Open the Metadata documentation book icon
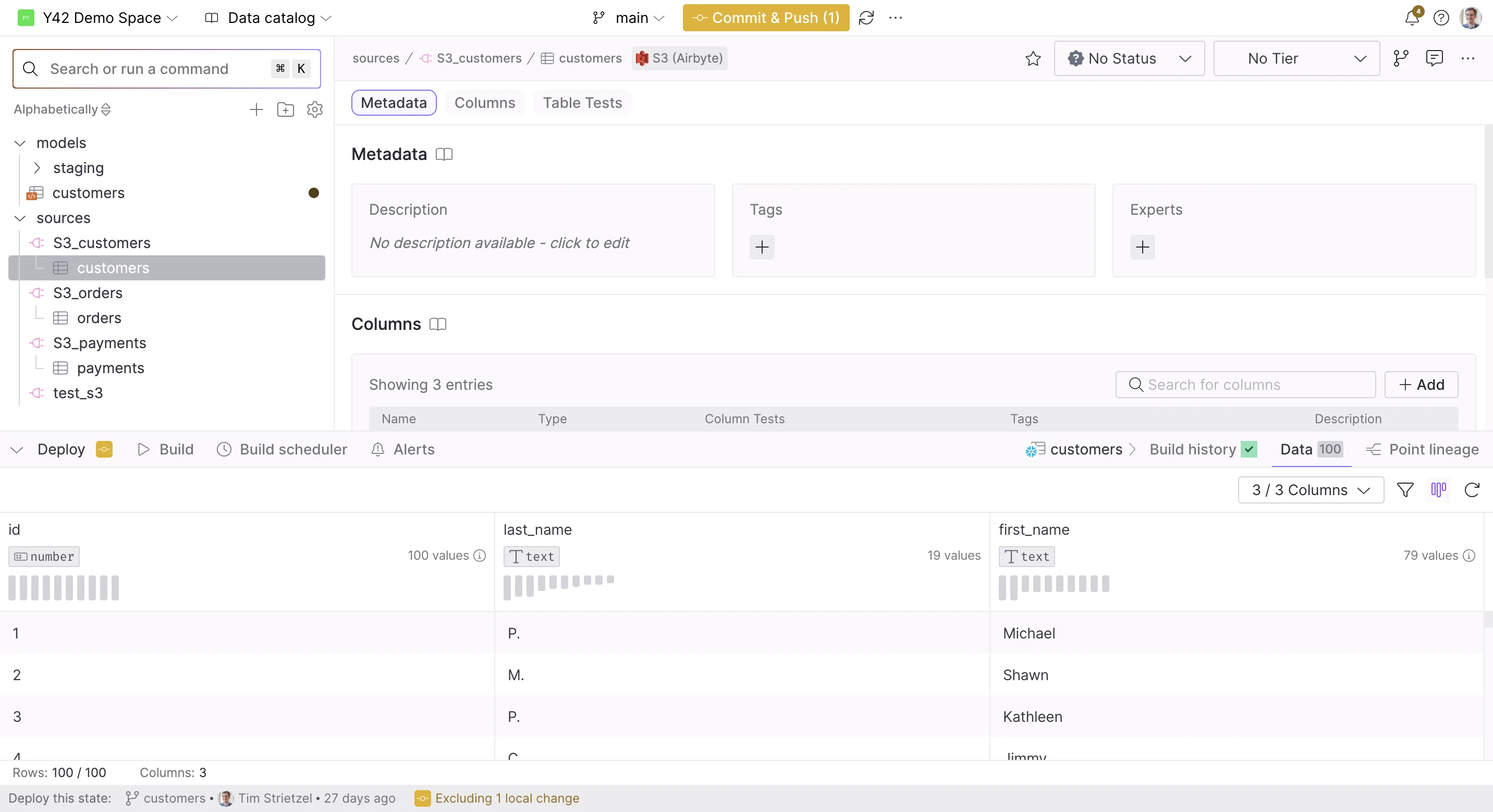This screenshot has height=812, width=1493. (444, 154)
